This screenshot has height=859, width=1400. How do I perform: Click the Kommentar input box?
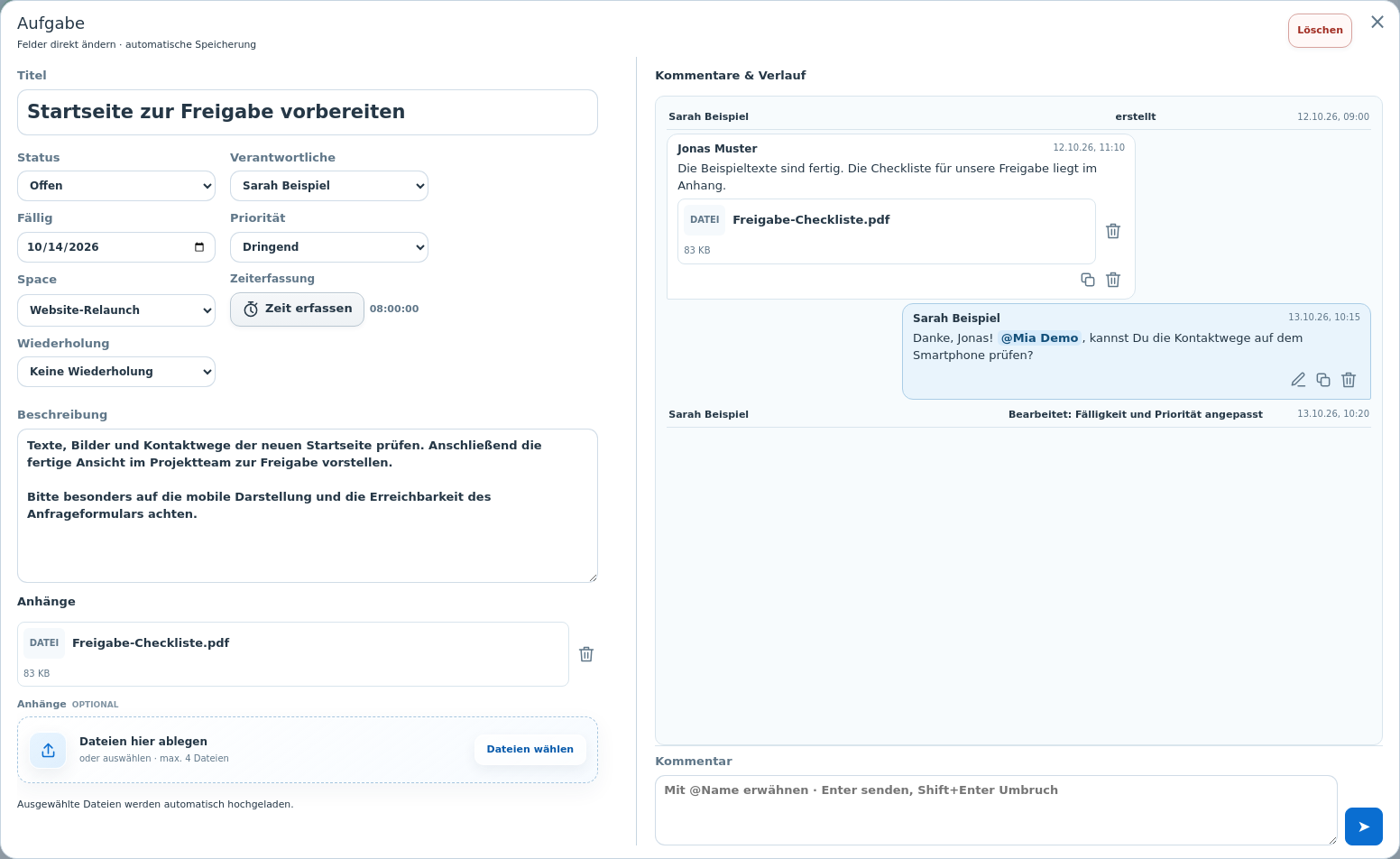pyautogui.click(x=996, y=810)
